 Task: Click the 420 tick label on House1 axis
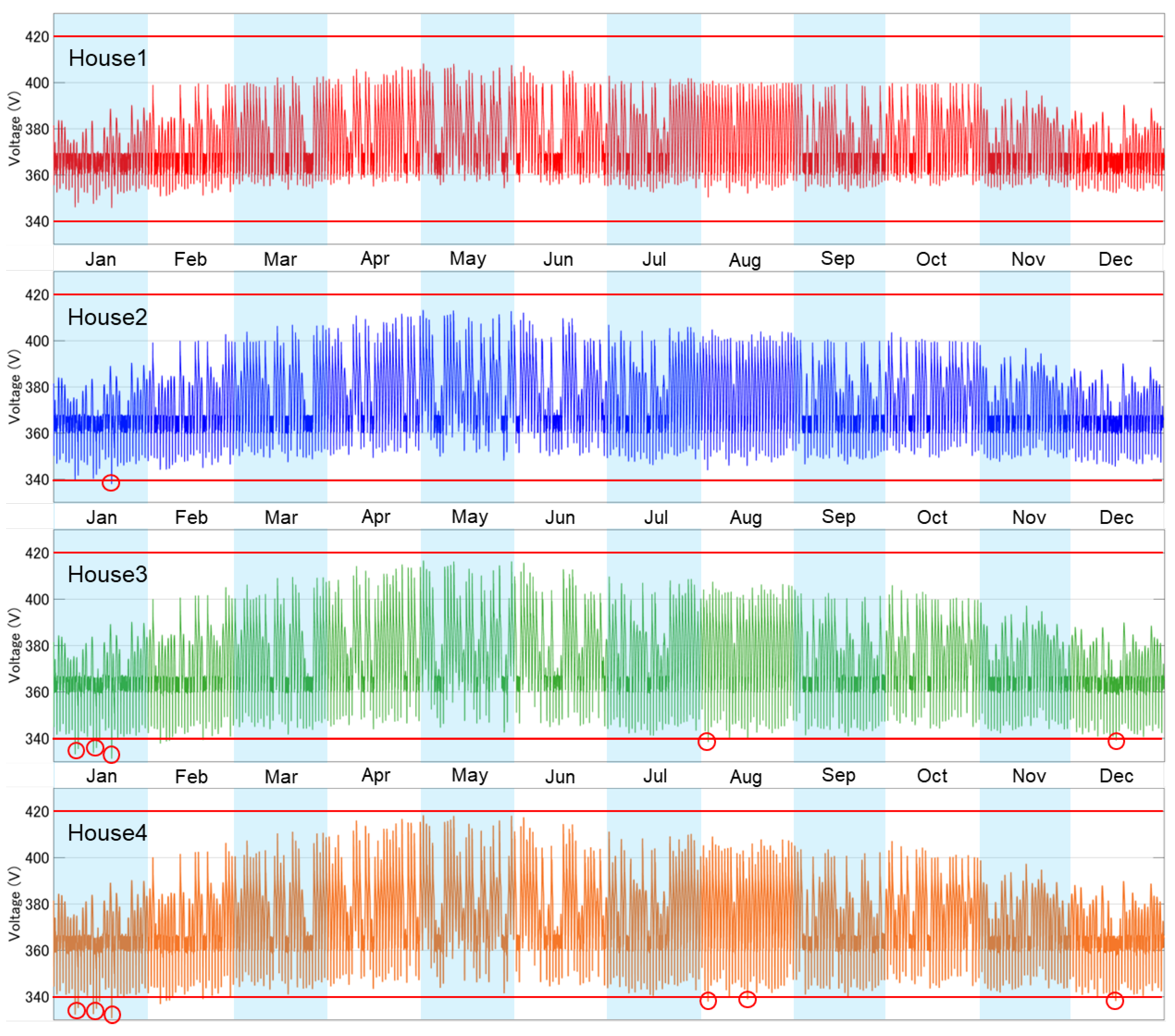click(37, 37)
